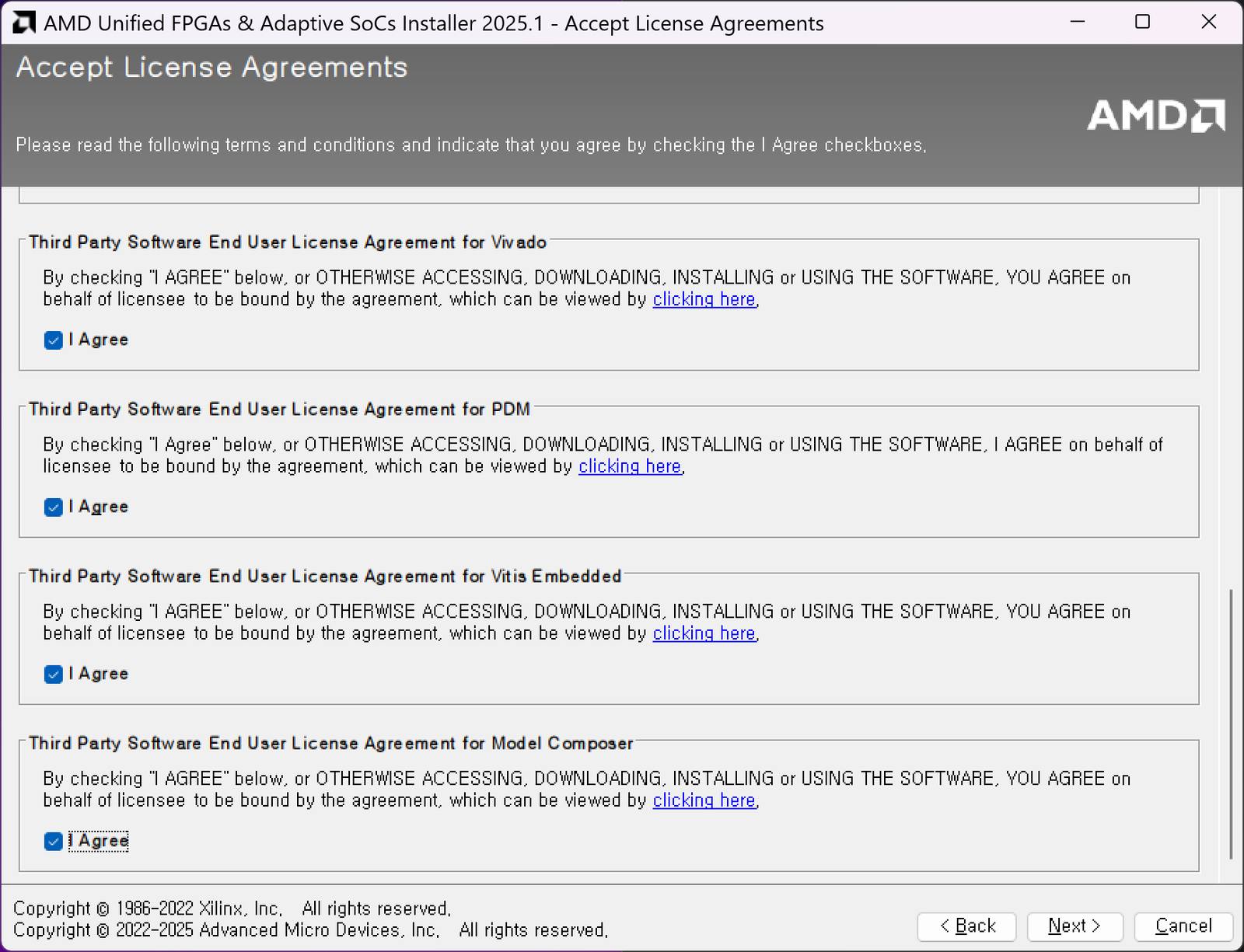View Vitis Embedded agreement clicking here link

[x=704, y=634]
